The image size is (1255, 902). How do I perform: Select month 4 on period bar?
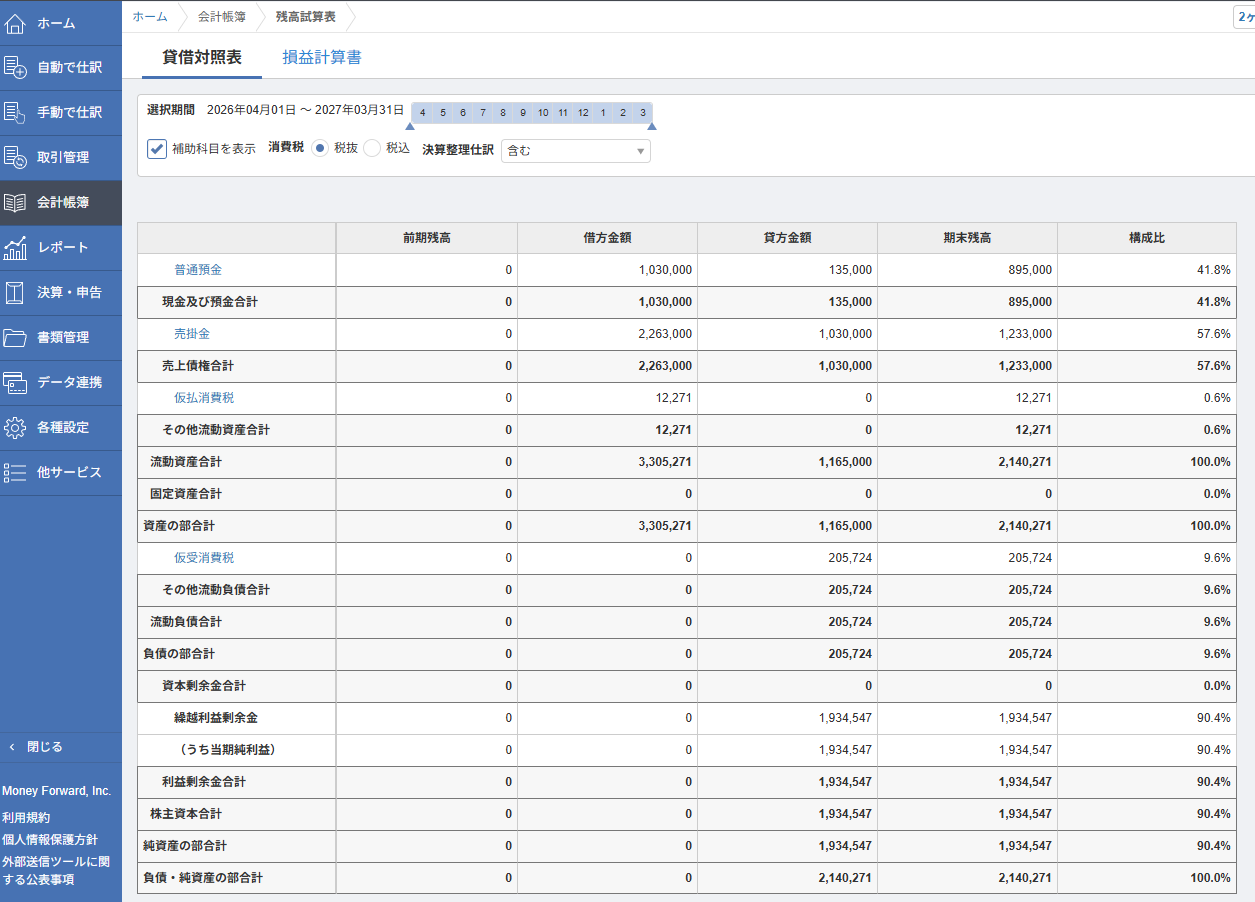pyautogui.click(x=422, y=112)
